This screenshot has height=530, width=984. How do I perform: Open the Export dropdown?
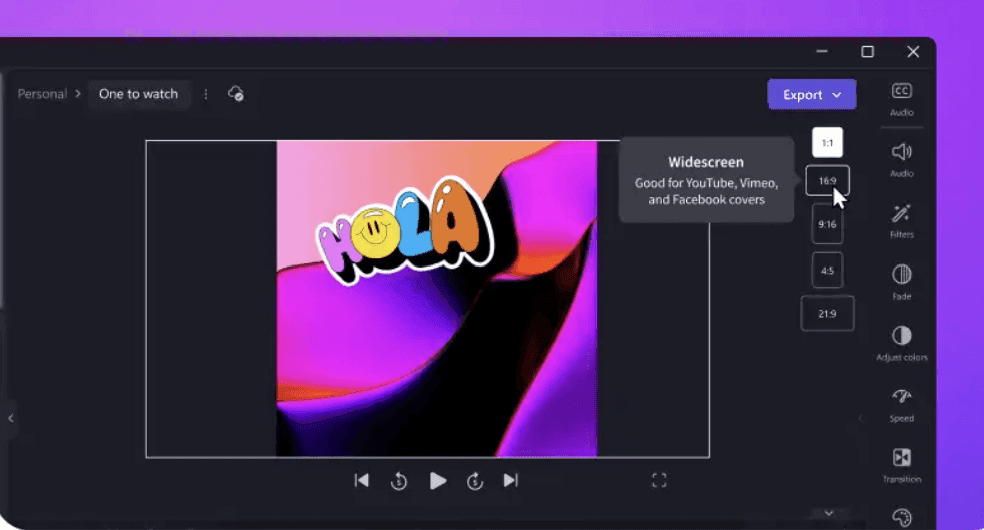click(x=811, y=94)
